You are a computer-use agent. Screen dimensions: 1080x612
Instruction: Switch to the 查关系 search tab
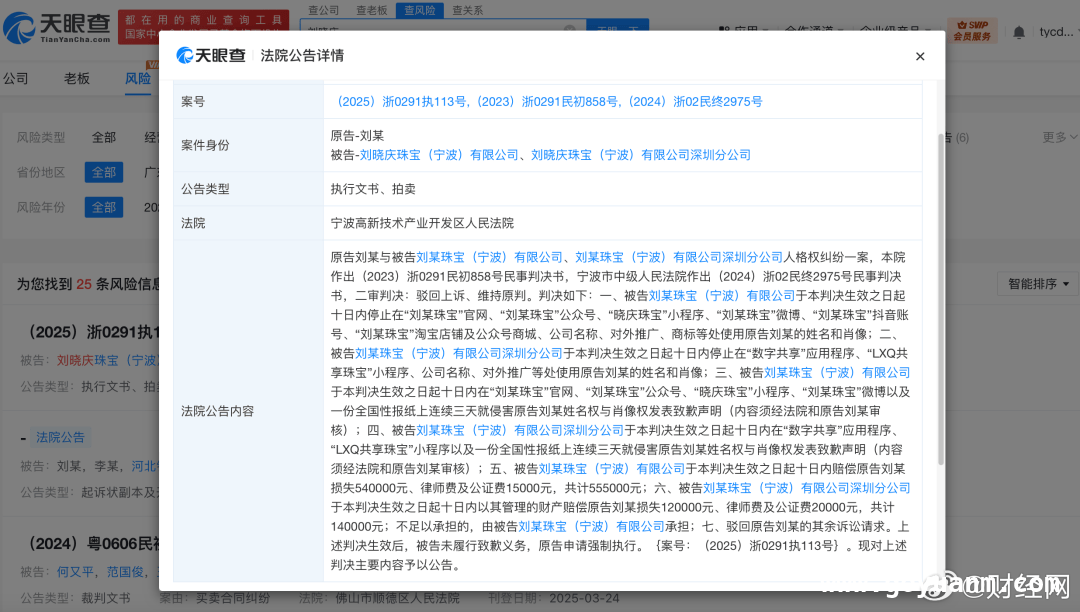[x=468, y=10]
